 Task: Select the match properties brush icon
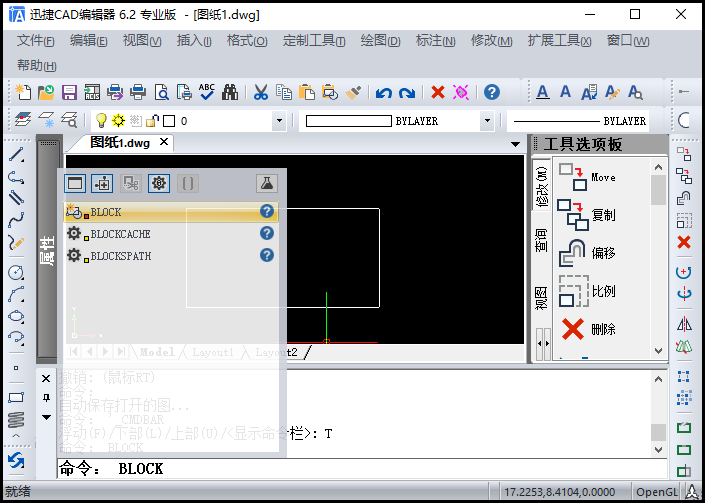pos(353,92)
